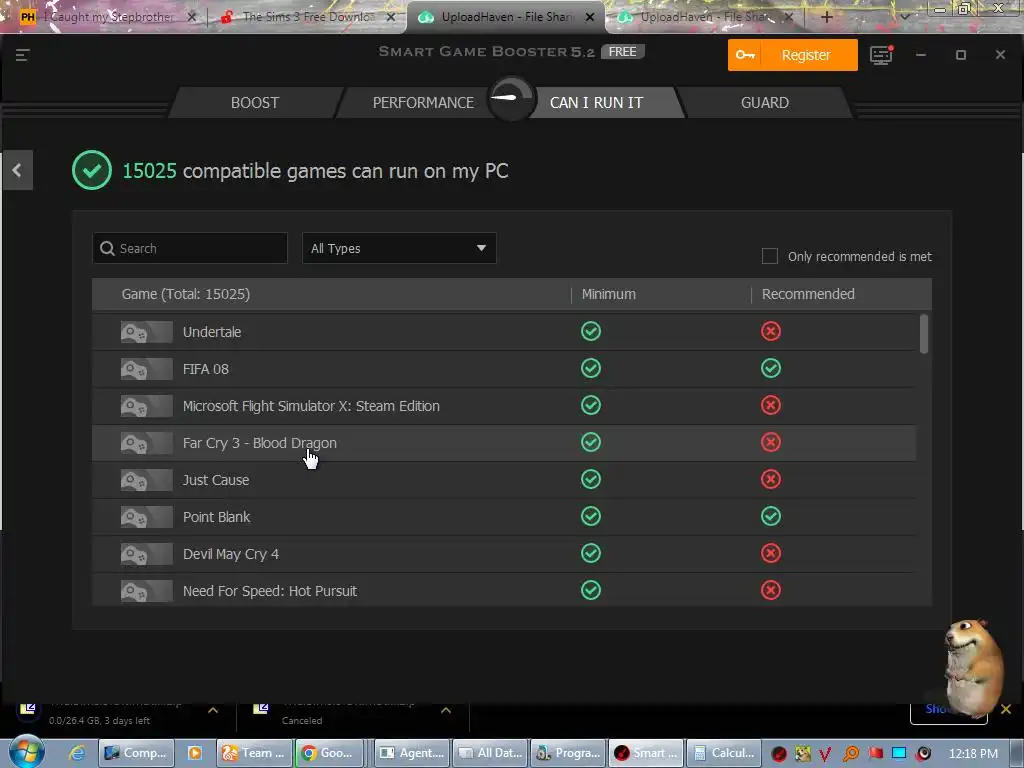Click the FREE badge next to the title
The height and width of the screenshot is (768, 1024).
pyautogui.click(x=622, y=52)
